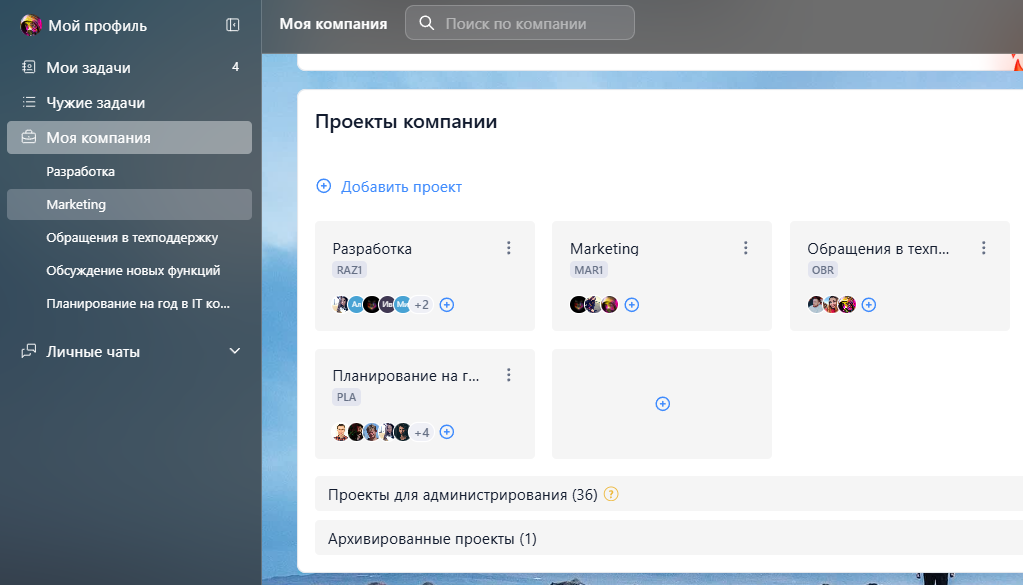Click the plus icon on the Планирование card
The image size is (1023, 585).
(447, 431)
